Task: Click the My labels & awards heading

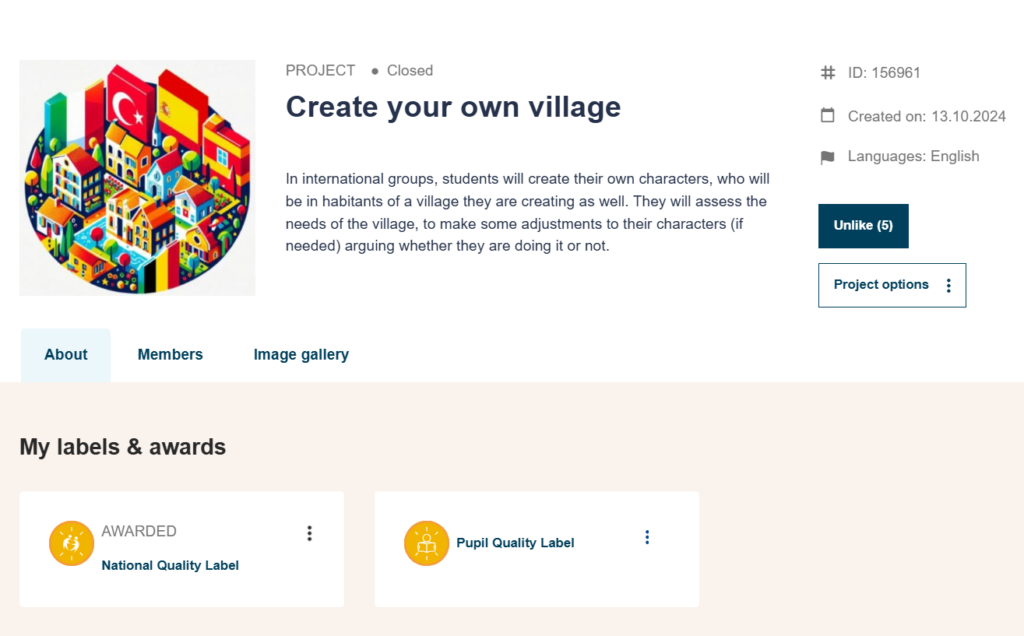Action: point(123,447)
